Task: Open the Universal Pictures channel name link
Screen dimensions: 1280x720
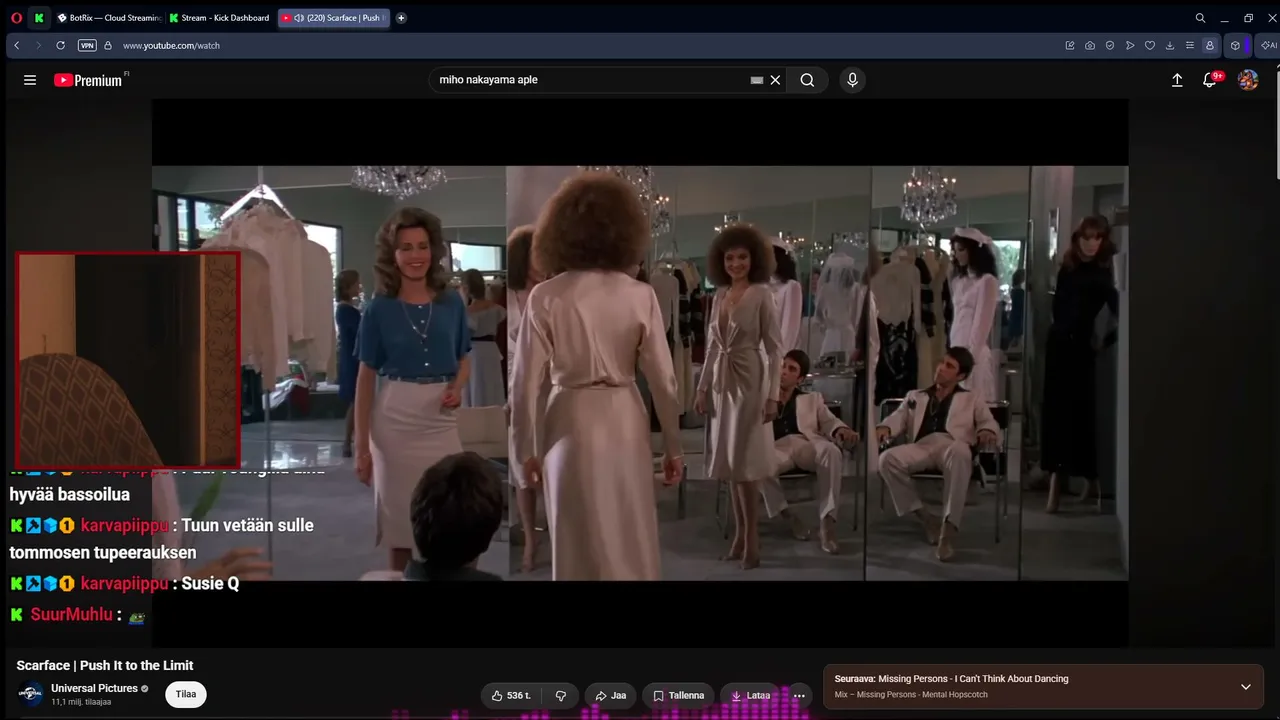Action: [x=94, y=688]
